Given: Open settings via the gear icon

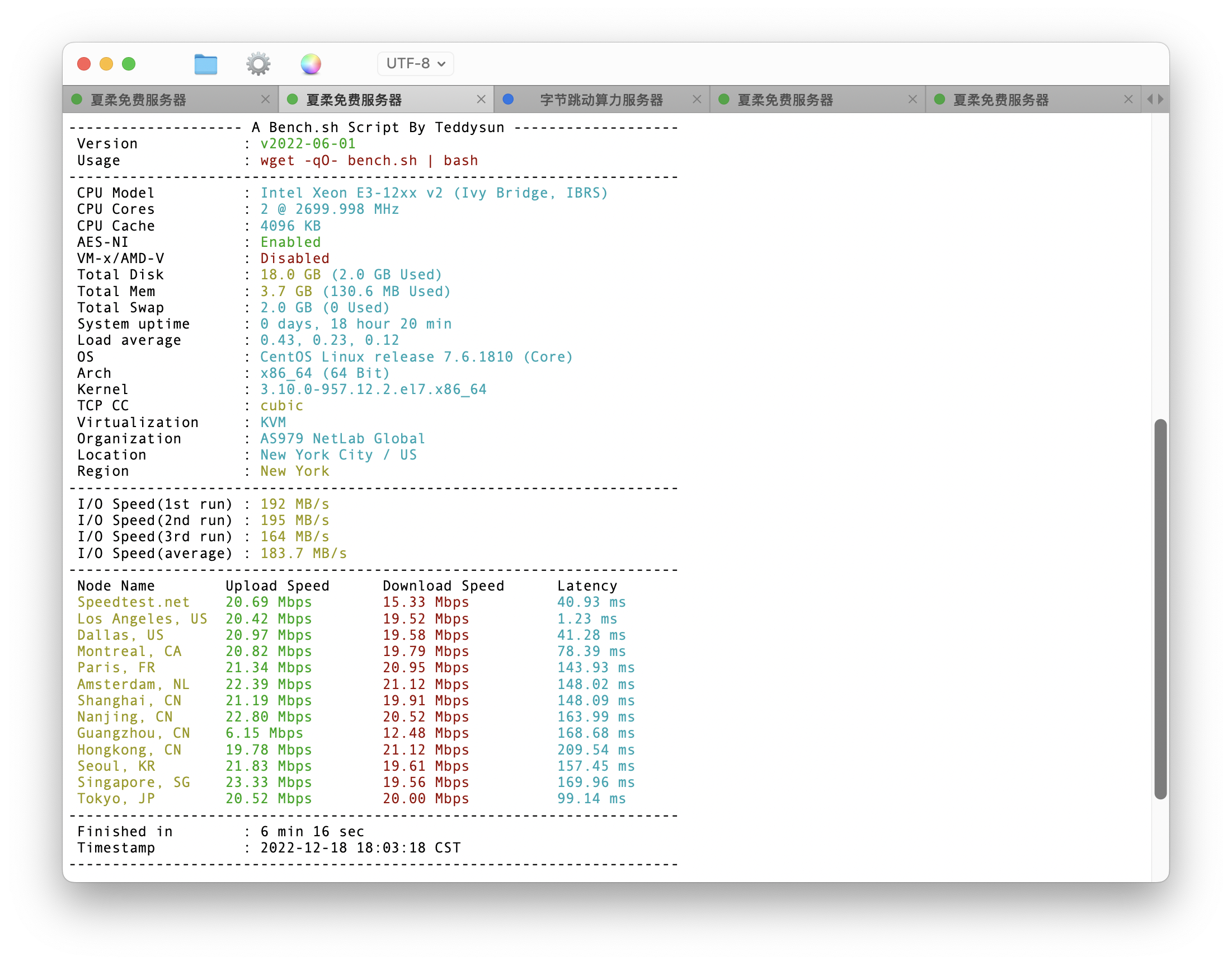Looking at the screenshot, I should 258,64.
